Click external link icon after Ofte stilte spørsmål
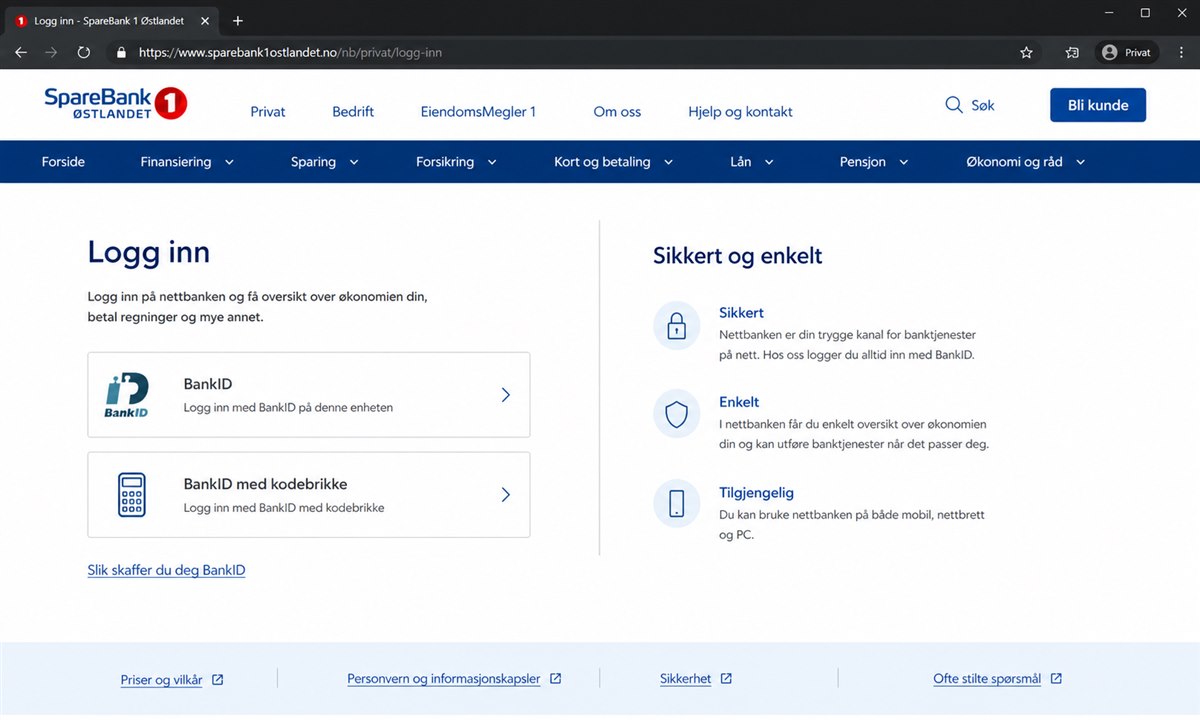Screen dimensions: 1200x720 [1057, 679]
